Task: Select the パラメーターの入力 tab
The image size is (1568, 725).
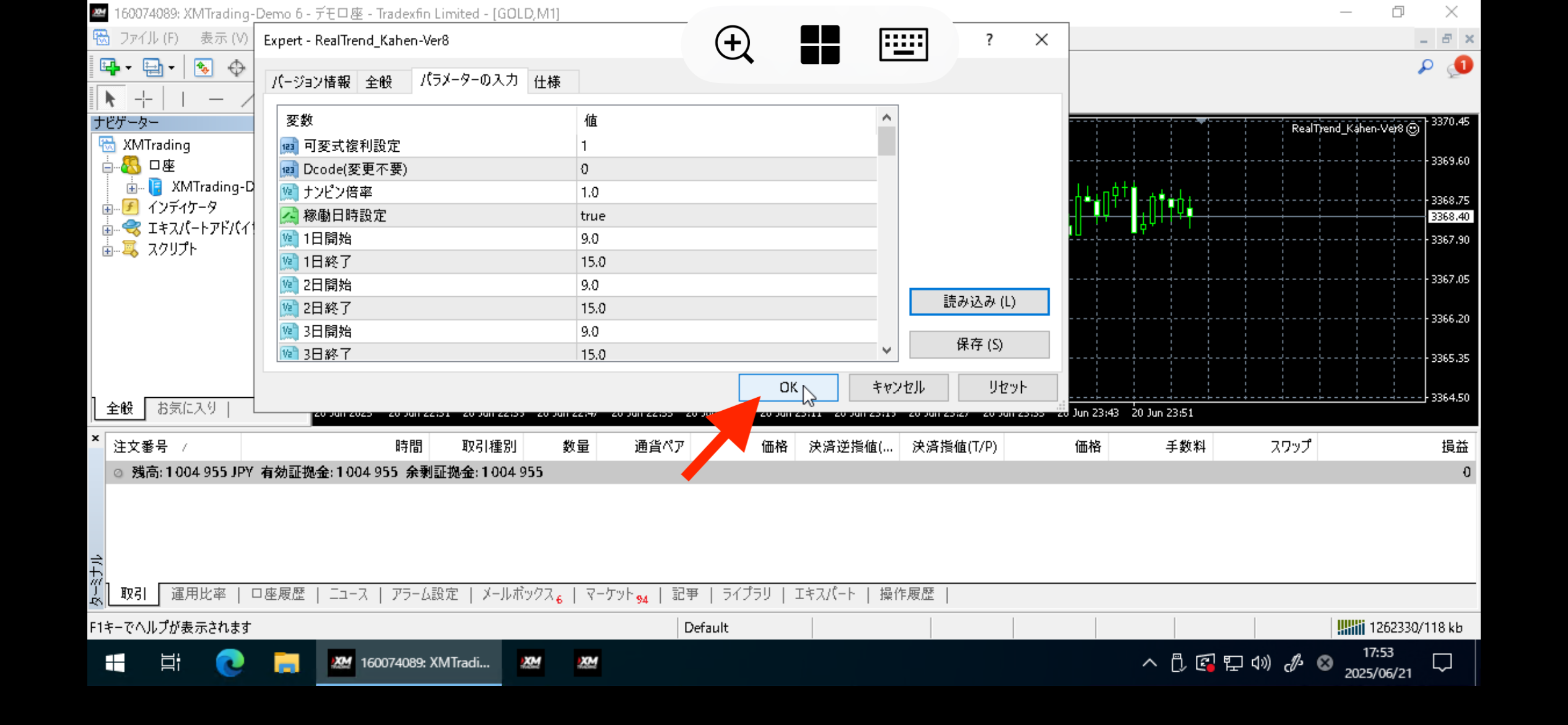Action: pyautogui.click(x=469, y=81)
